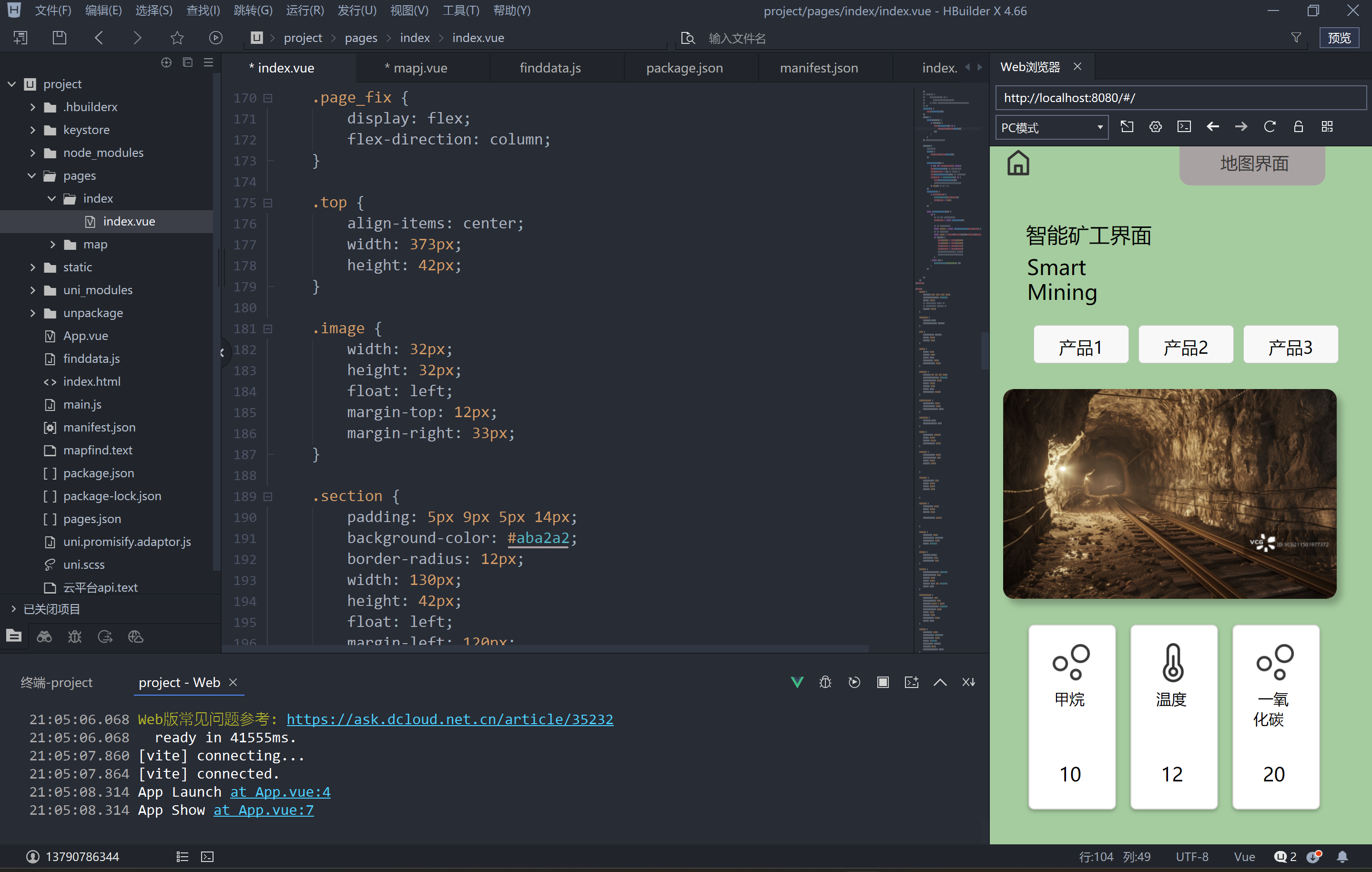Click the open-in-external-browser icon
The width and height of the screenshot is (1372, 872).
[x=1127, y=126]
